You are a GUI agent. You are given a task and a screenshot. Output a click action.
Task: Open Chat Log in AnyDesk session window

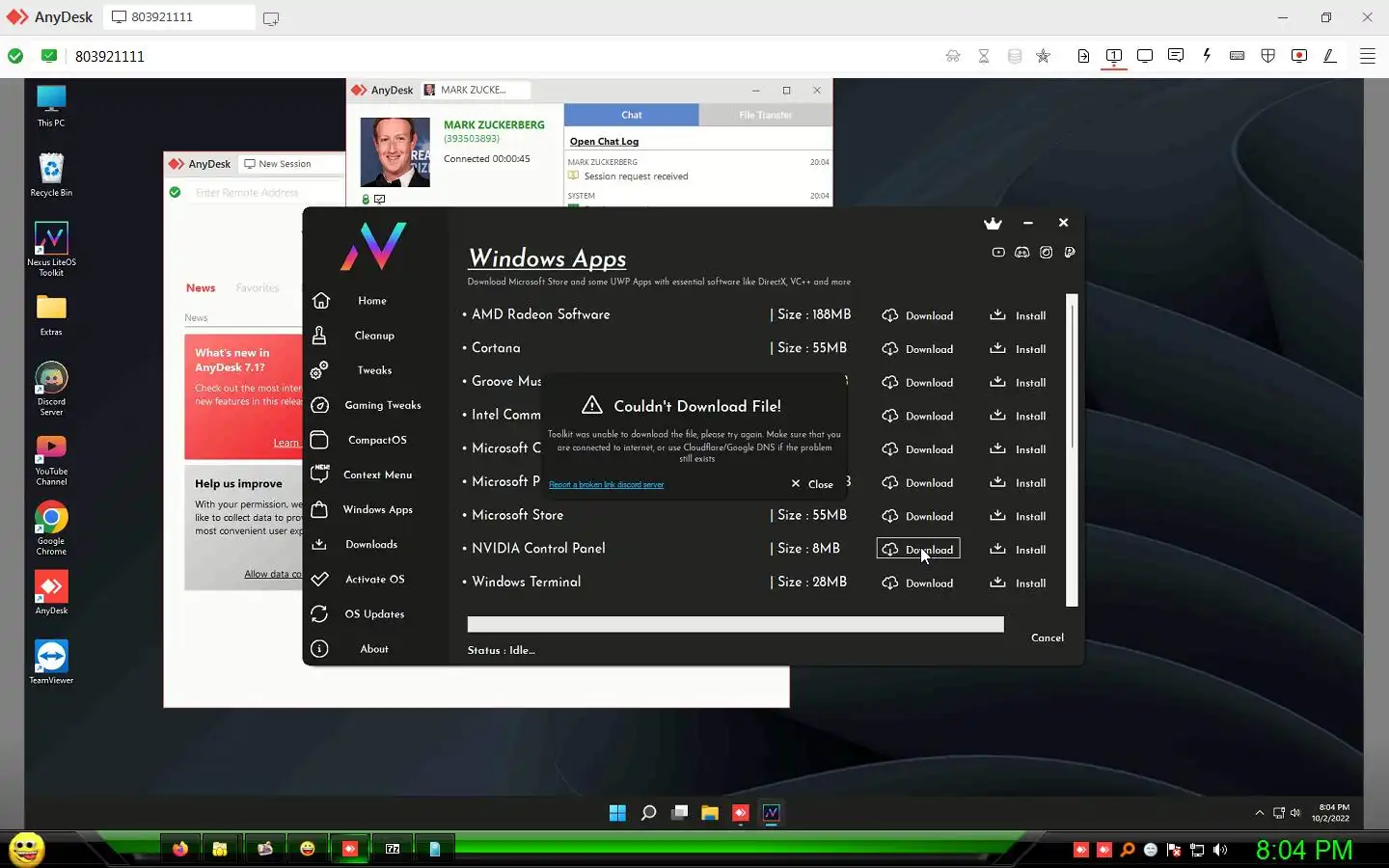pyautogui.click(x=604, y=141)
